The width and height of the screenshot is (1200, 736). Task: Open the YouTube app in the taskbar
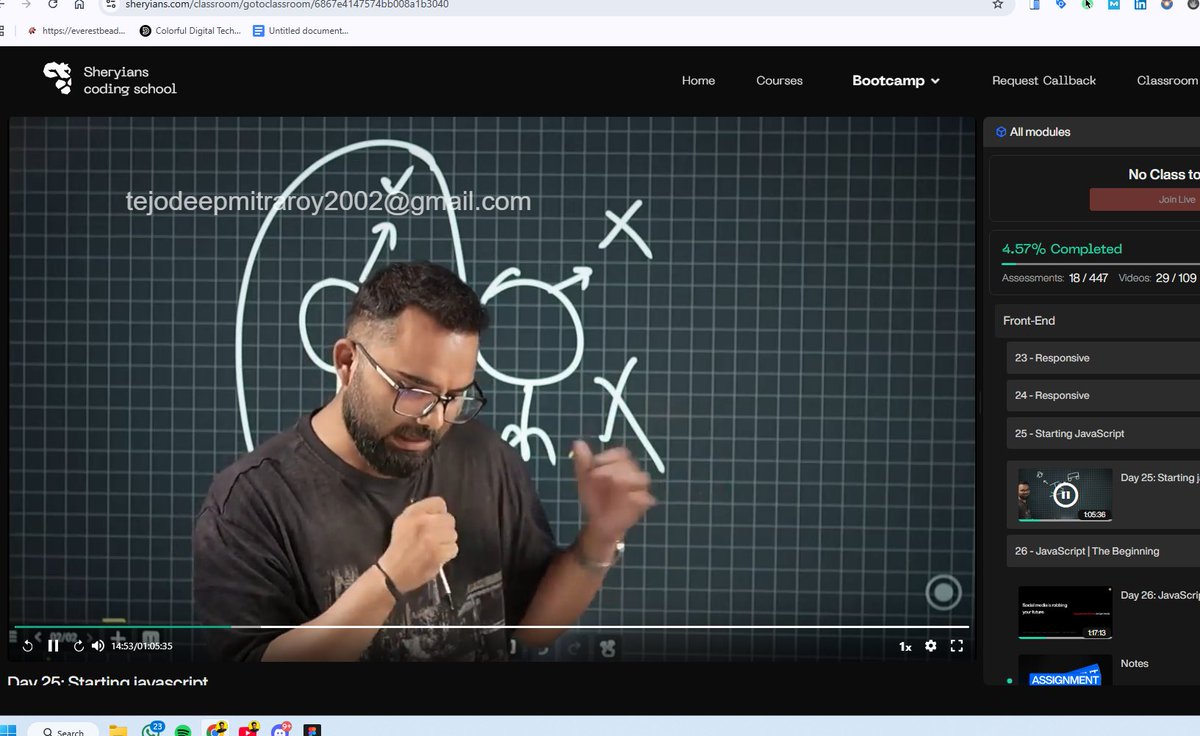[x=248, y=730]
